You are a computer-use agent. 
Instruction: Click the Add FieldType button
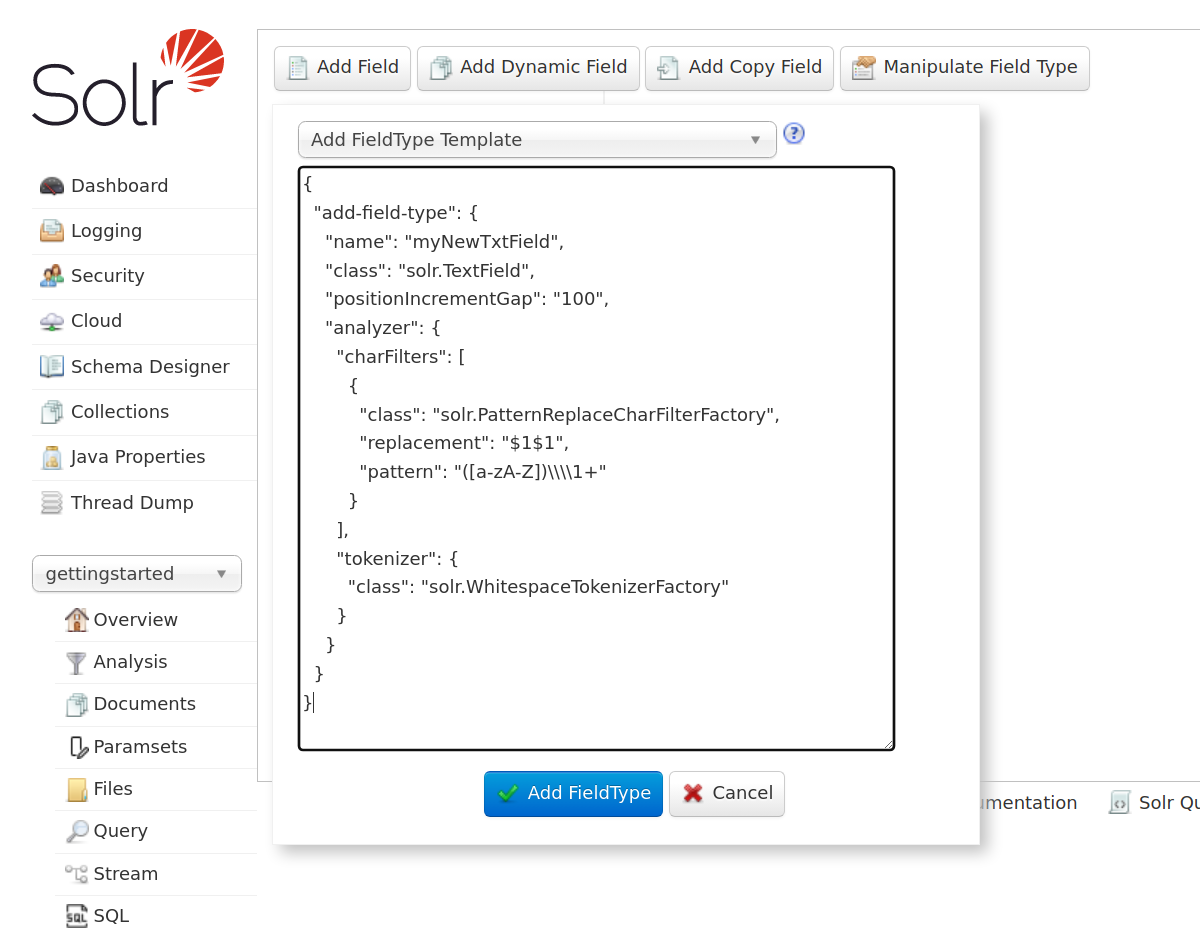point(573,793)
